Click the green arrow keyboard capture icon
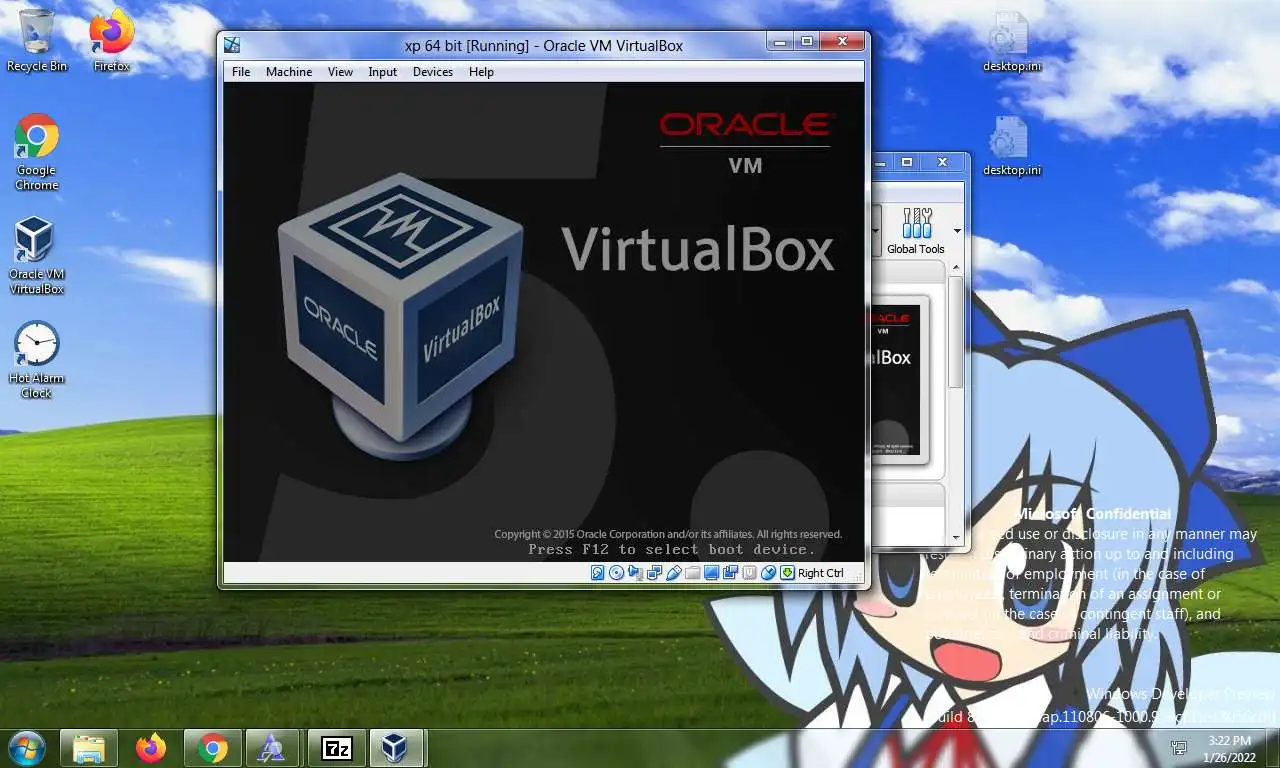The height and width of the screenshot is (768, 1280). point(787,573)
